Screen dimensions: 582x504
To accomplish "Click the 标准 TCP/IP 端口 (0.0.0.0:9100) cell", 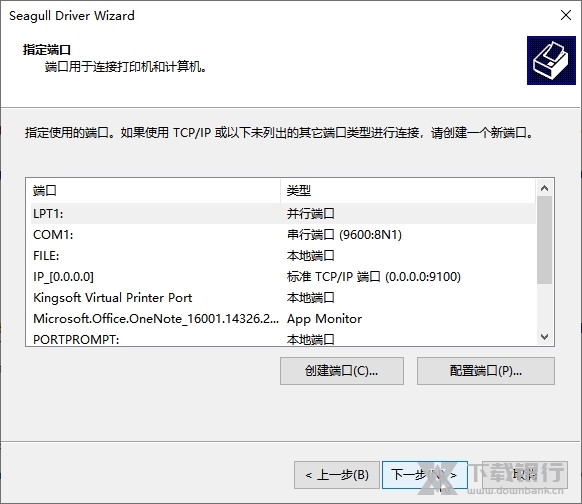I will [x=373, y=276].
